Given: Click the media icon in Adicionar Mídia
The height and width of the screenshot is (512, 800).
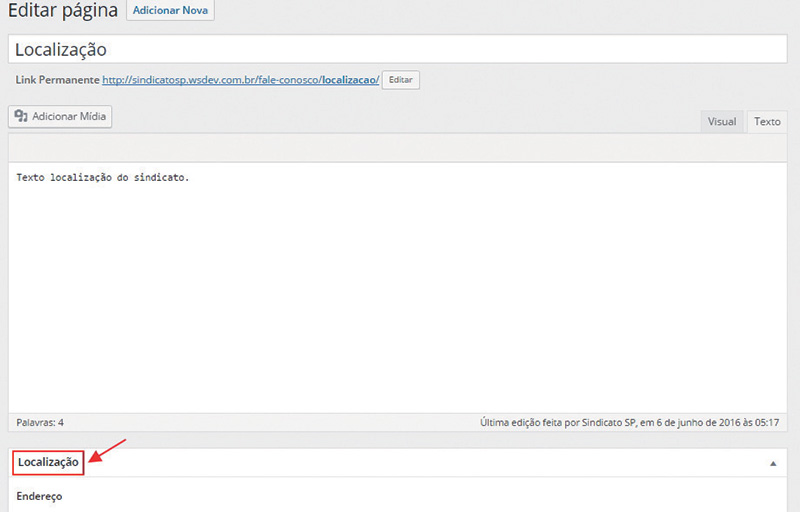Looking at the screenshot, I should pyautogui.click(x=20, y=117).
